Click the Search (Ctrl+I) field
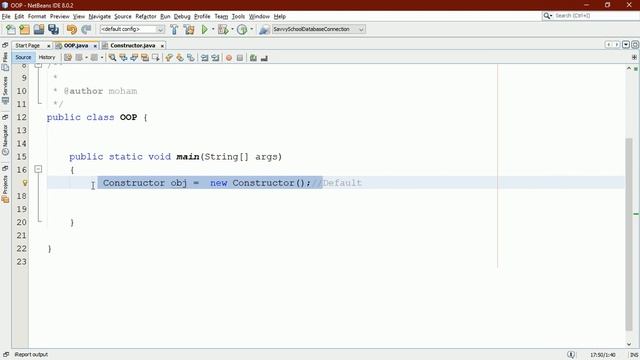640x360 pixels. (590, 16)
